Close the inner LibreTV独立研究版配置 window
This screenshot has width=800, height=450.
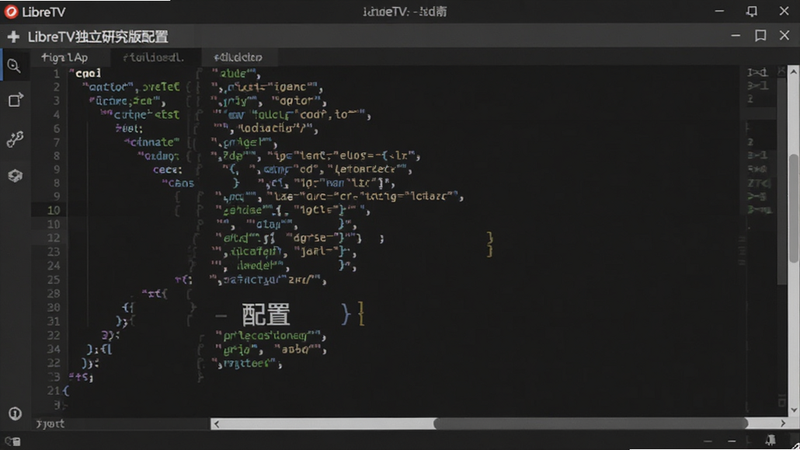785,35
